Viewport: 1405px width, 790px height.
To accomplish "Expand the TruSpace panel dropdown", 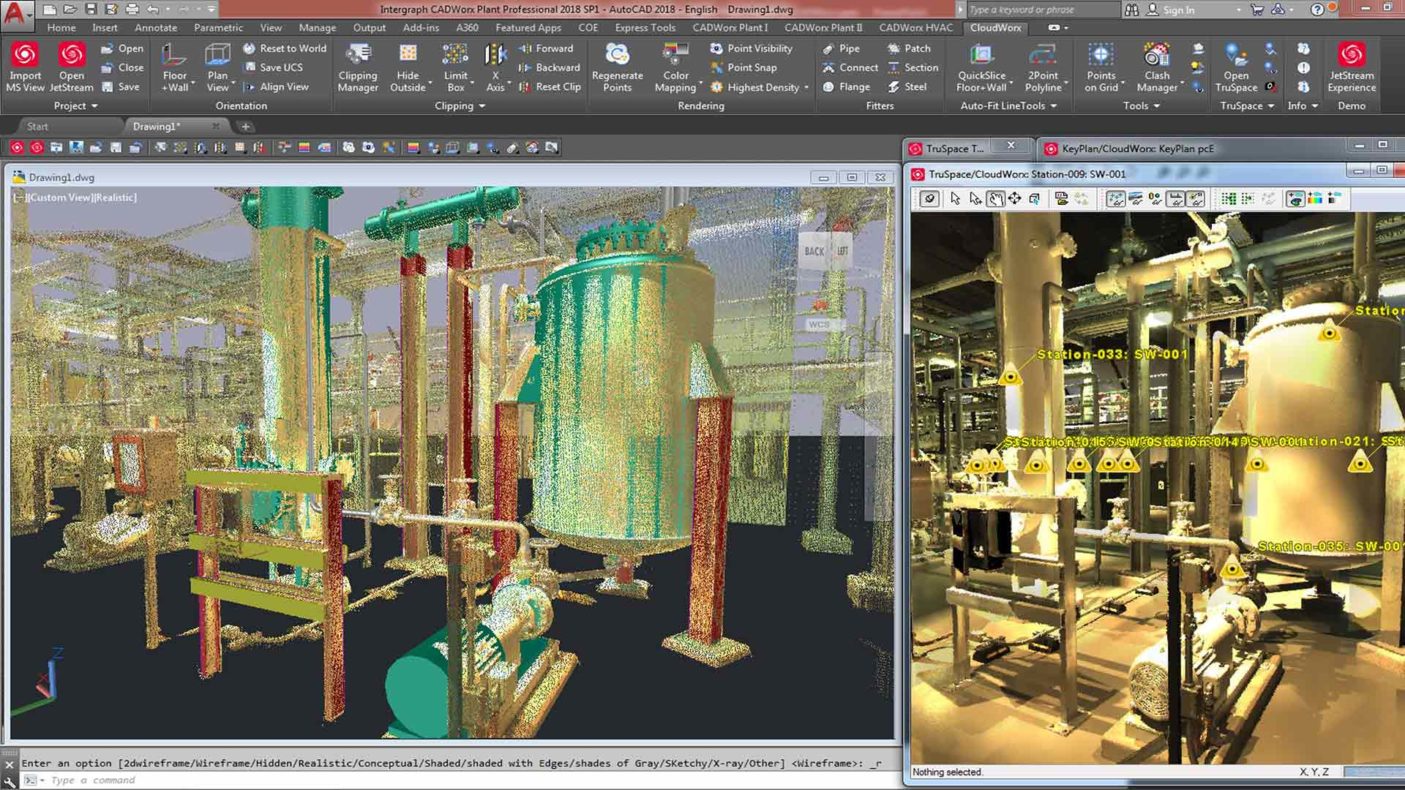I will [x=1247, y=105].
